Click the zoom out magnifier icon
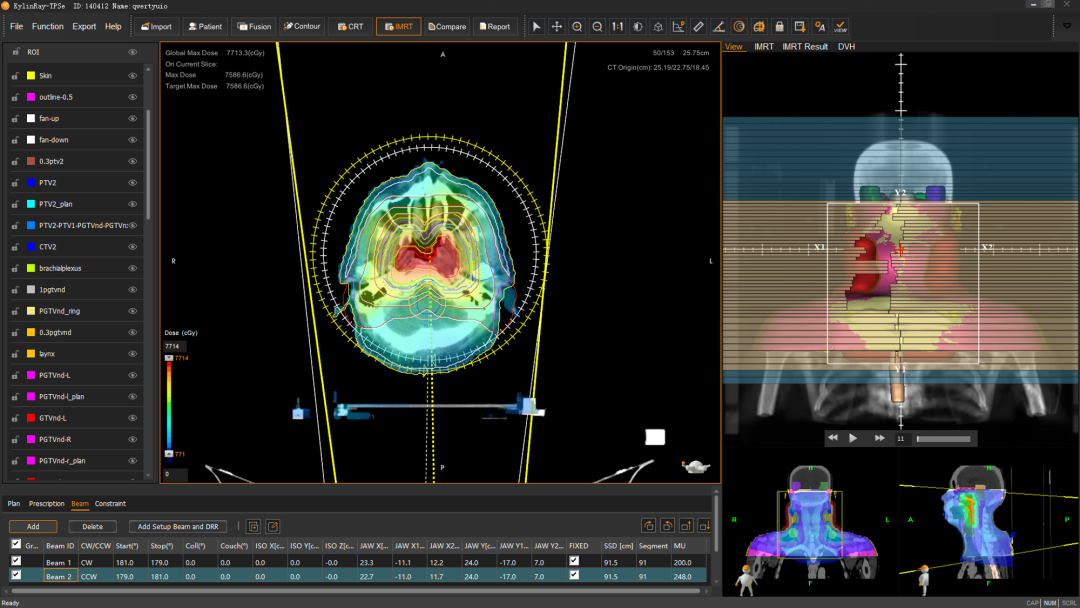 pos(597,26)
